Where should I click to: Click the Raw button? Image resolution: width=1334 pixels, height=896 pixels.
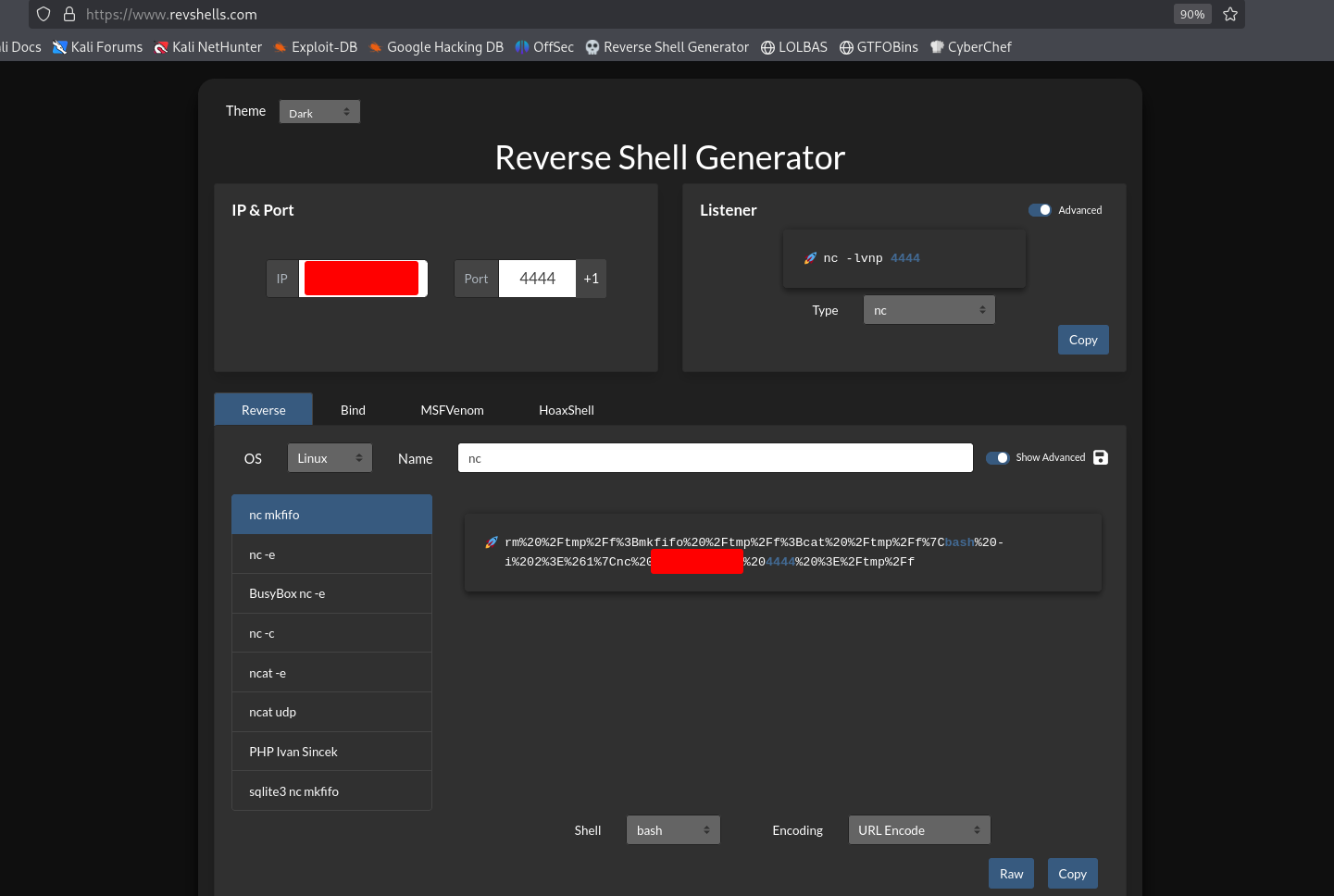click(x=1011, y=874)
